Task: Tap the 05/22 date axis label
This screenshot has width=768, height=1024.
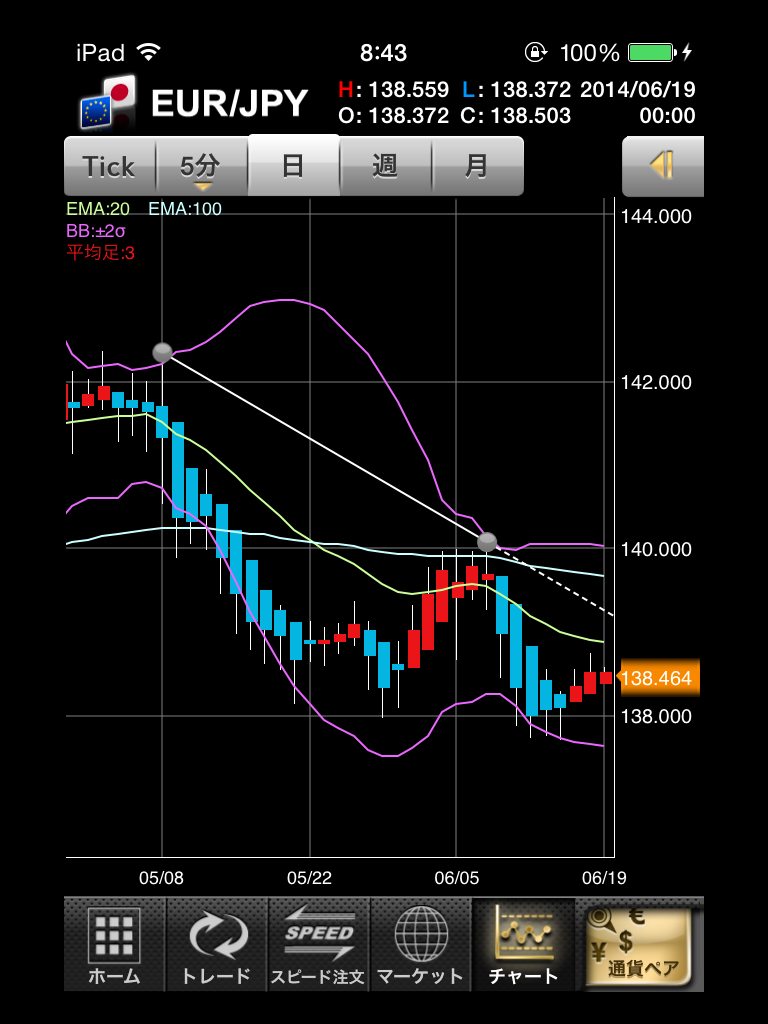Action: click(310, 878)
